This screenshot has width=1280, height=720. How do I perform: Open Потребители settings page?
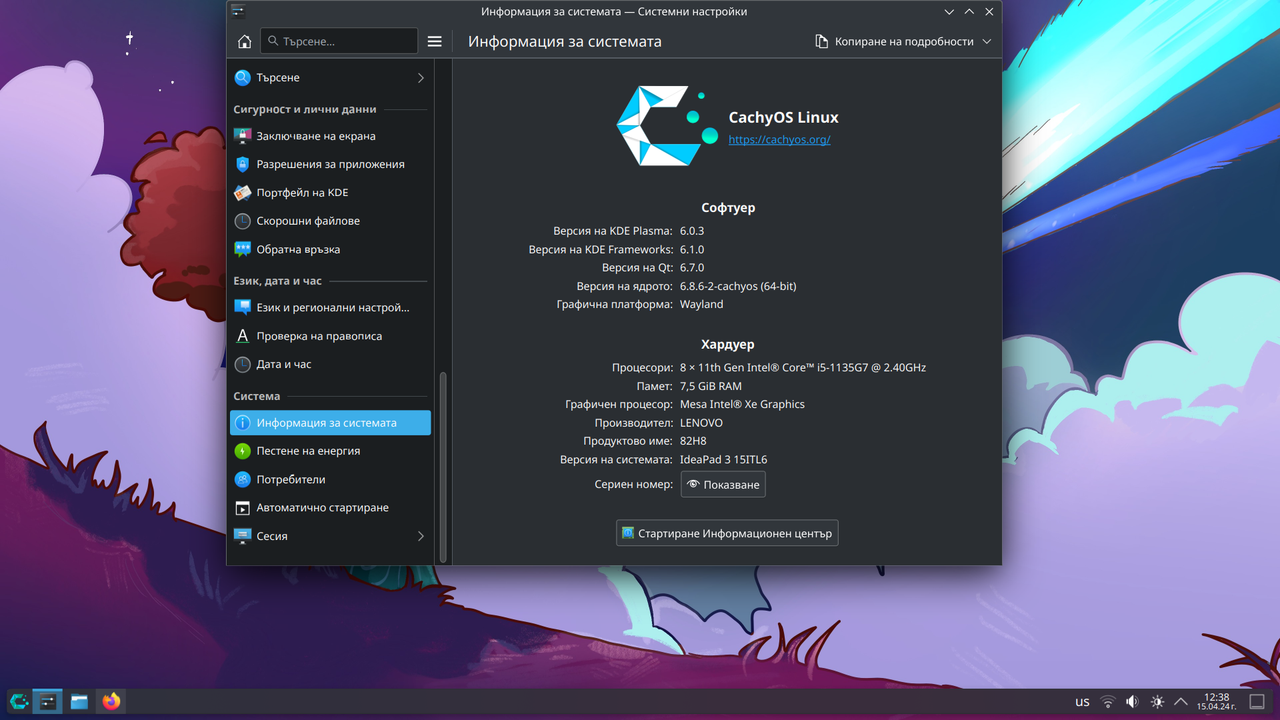(330, 480)
